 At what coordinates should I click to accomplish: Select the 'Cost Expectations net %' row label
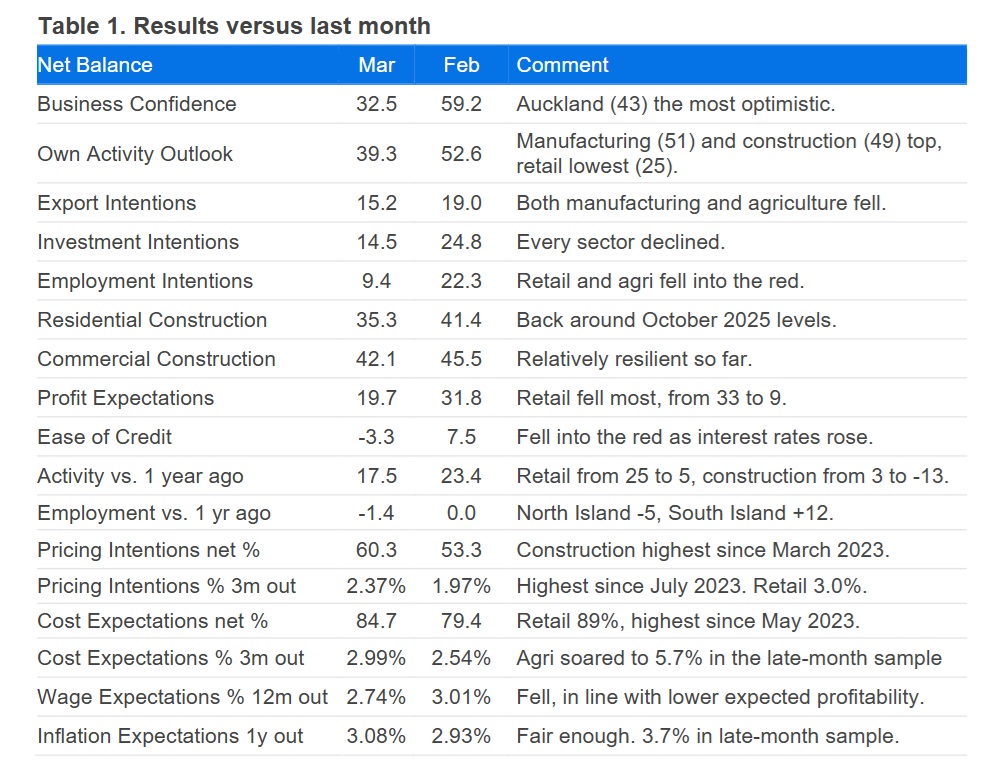[153, 621]
